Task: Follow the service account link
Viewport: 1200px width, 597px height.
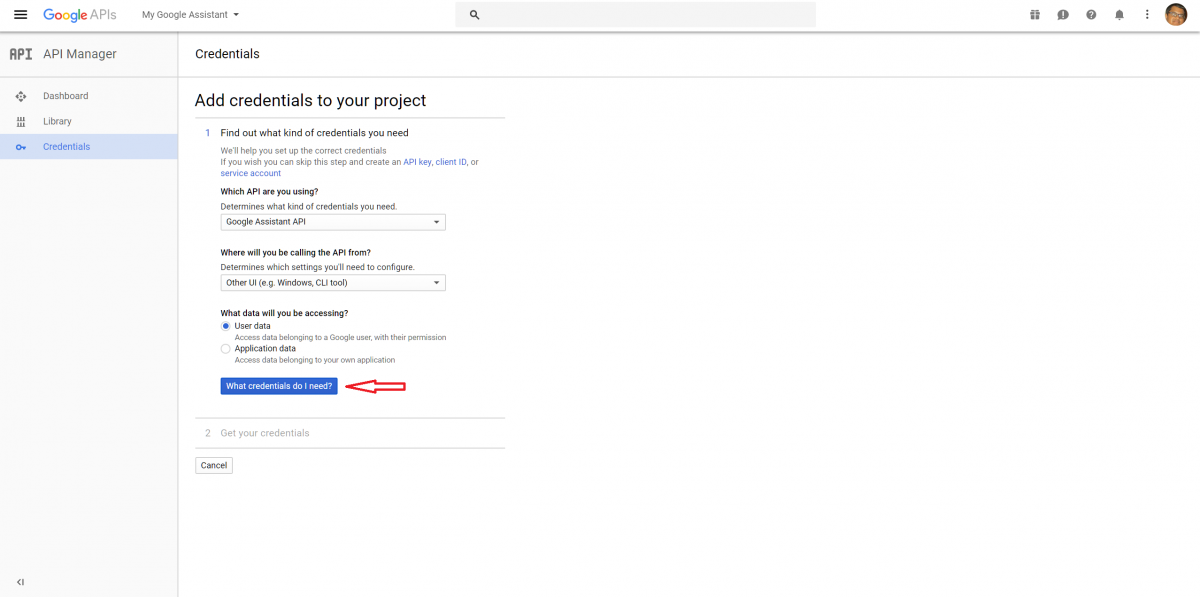Action: click(251, 173)
